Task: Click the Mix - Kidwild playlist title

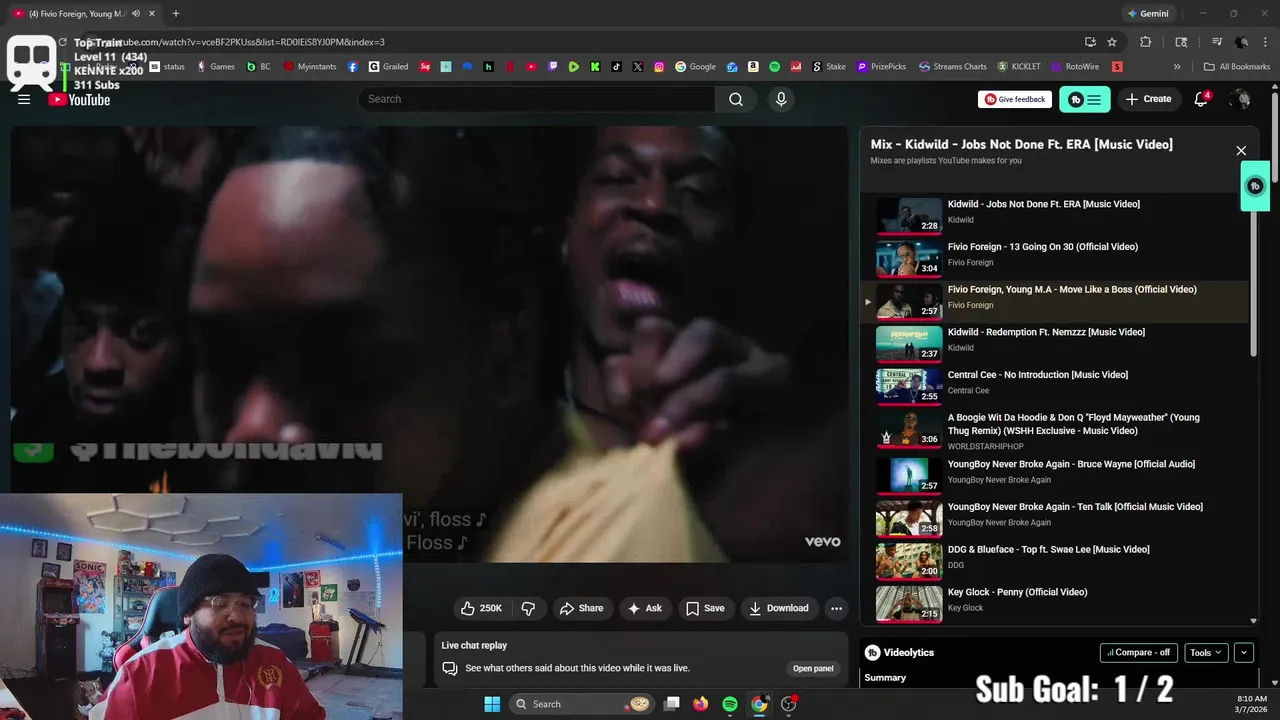Action: pos(1021,144)
